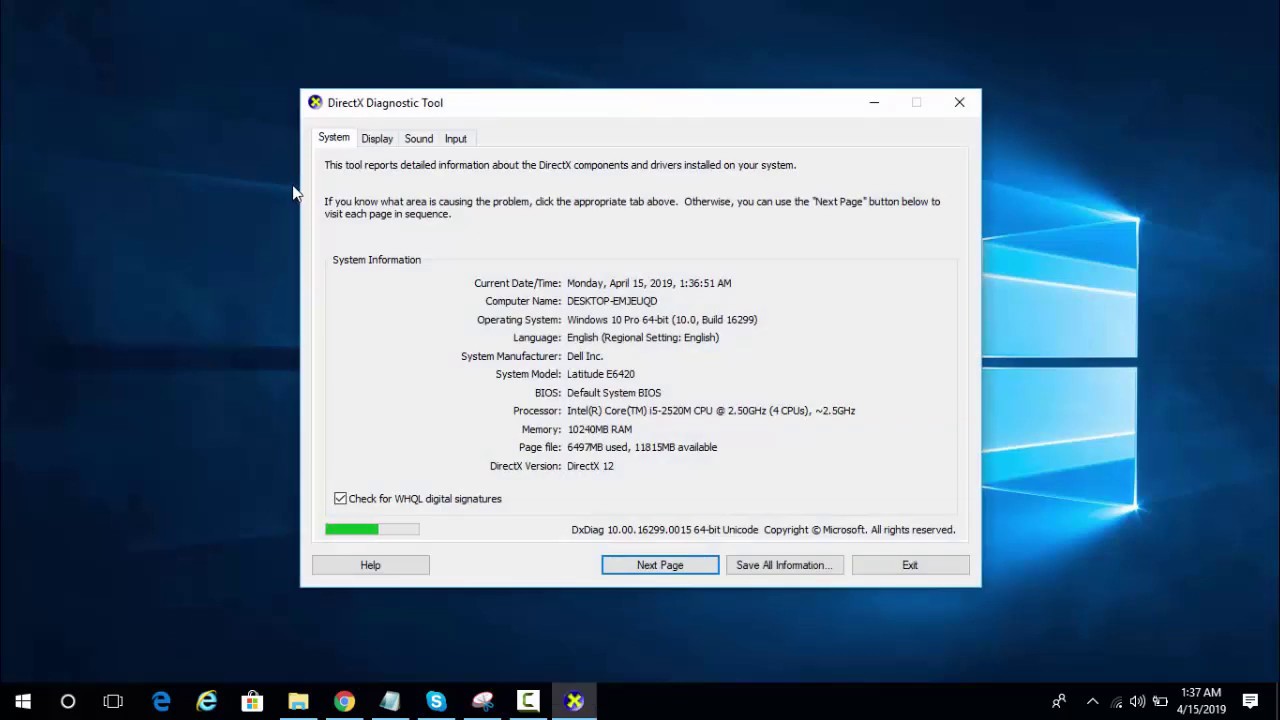The width and height of the screenshot is (1280, 720).
Task: Switch to the Sound tab
Action: [418, 139]
